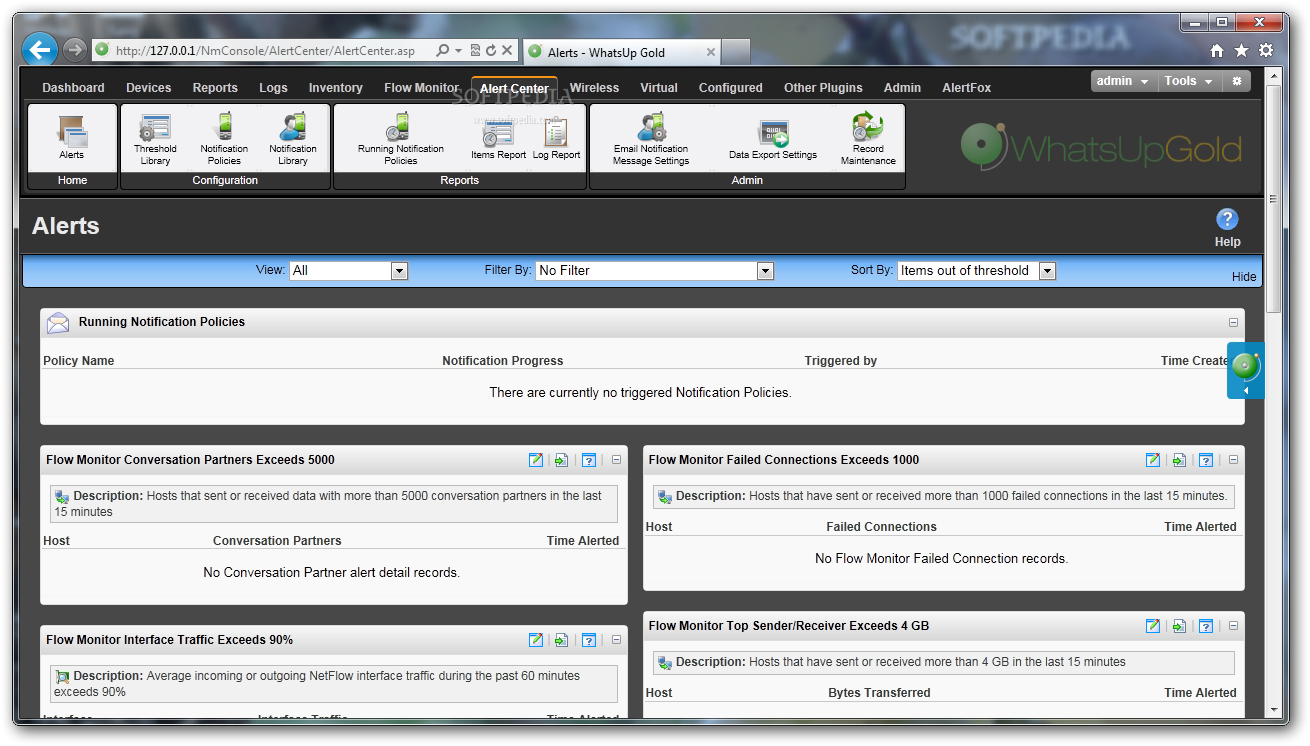
Task: Switch to the Reports tab
Action: [215, 88]
